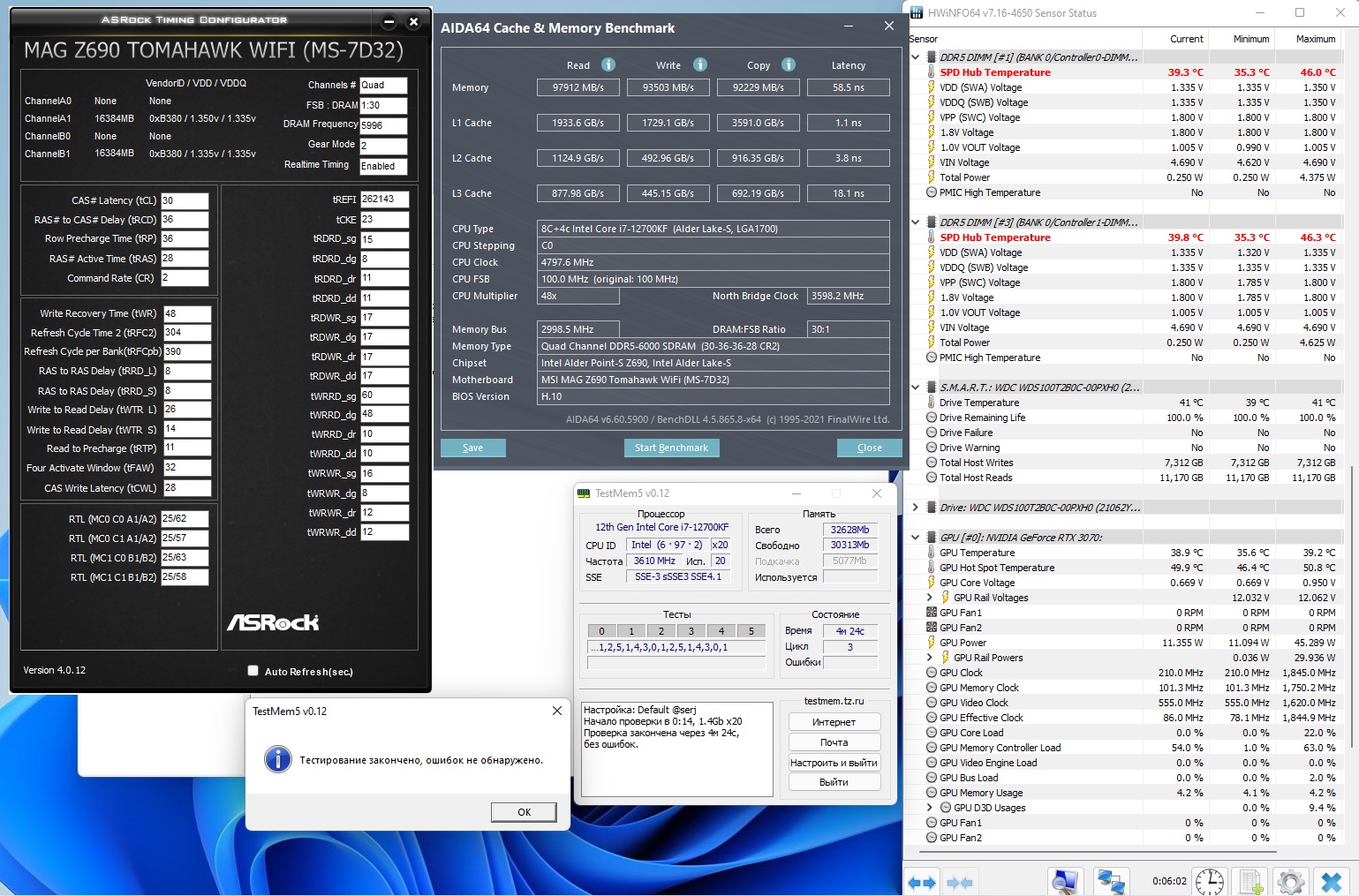
Task: Enable the Auto Refresh(sec) checkbox
Action: (x=253, y=671)
